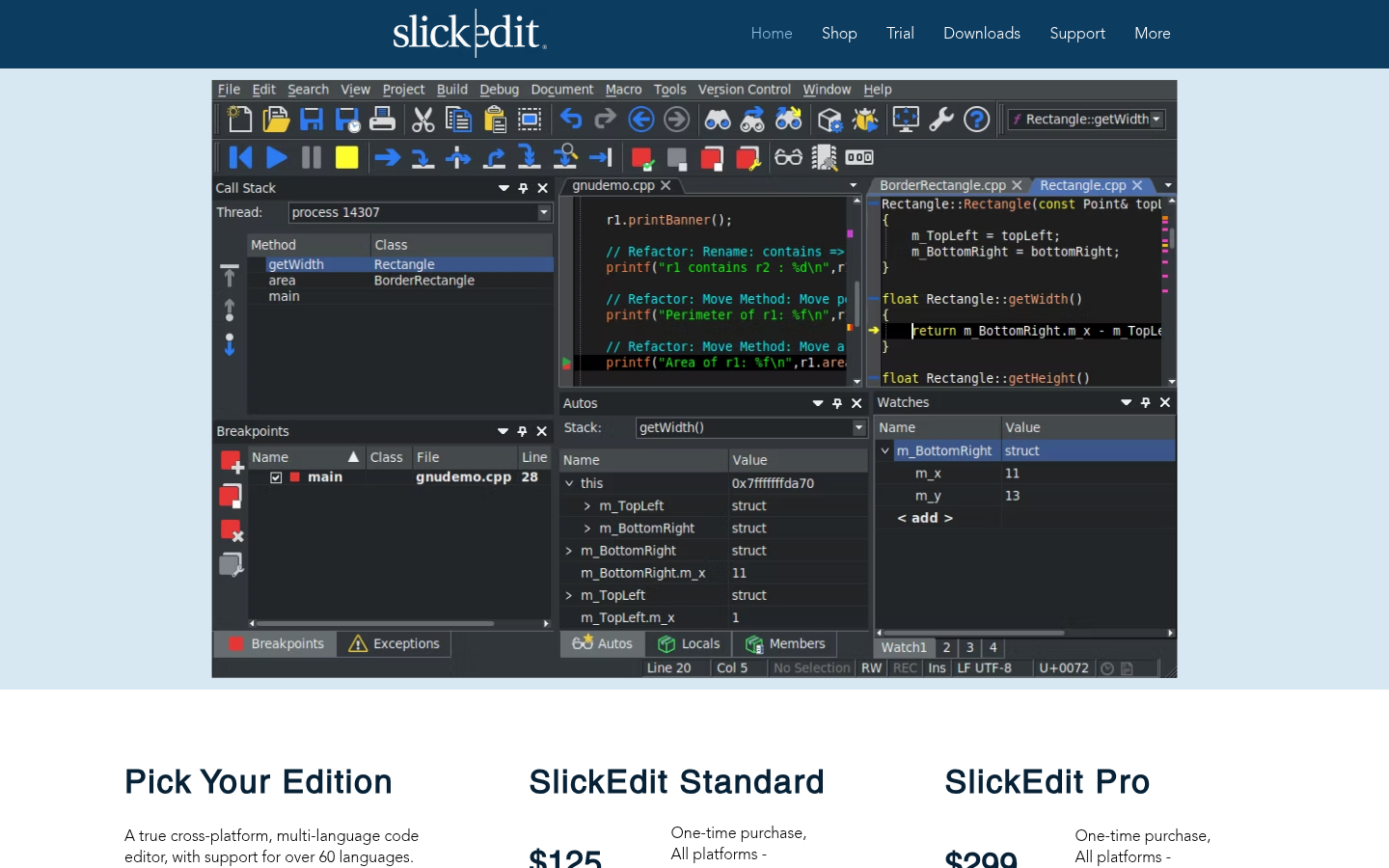Switch to the BorderRectangle.cpp tab

(942, 185)
